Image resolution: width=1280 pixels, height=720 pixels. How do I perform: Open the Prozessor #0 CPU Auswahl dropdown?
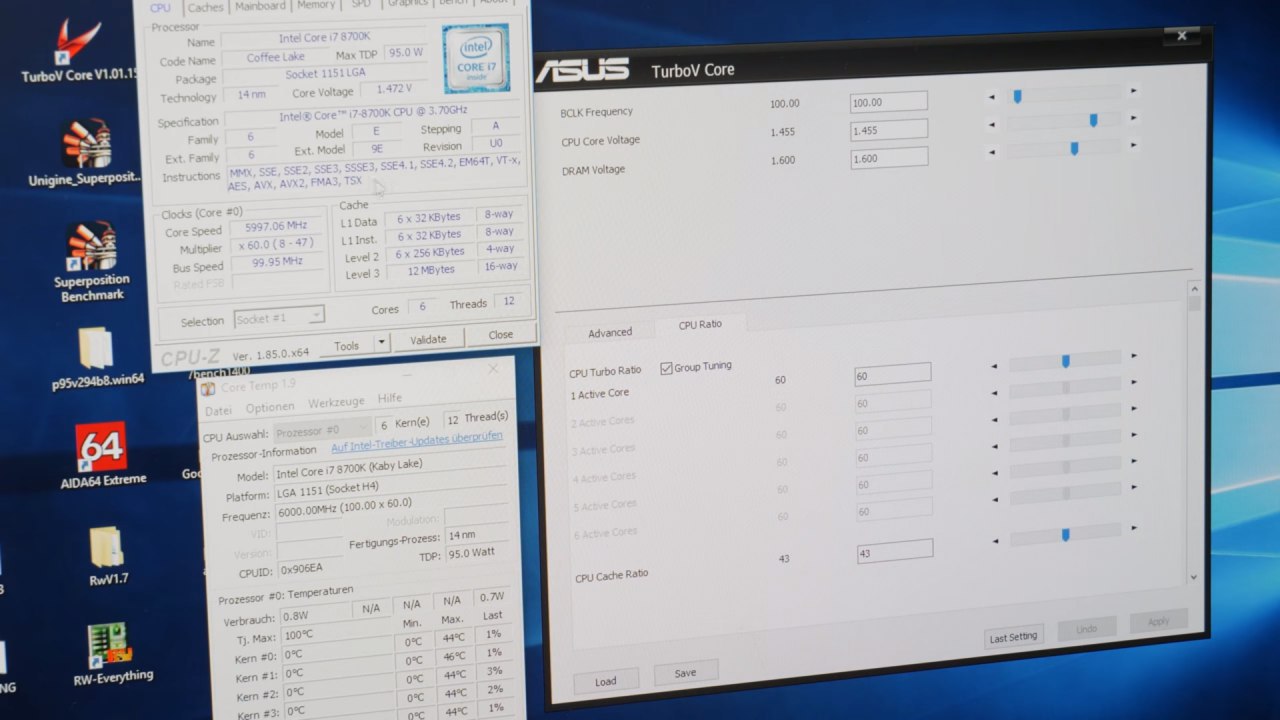click(x=322, y=432)
